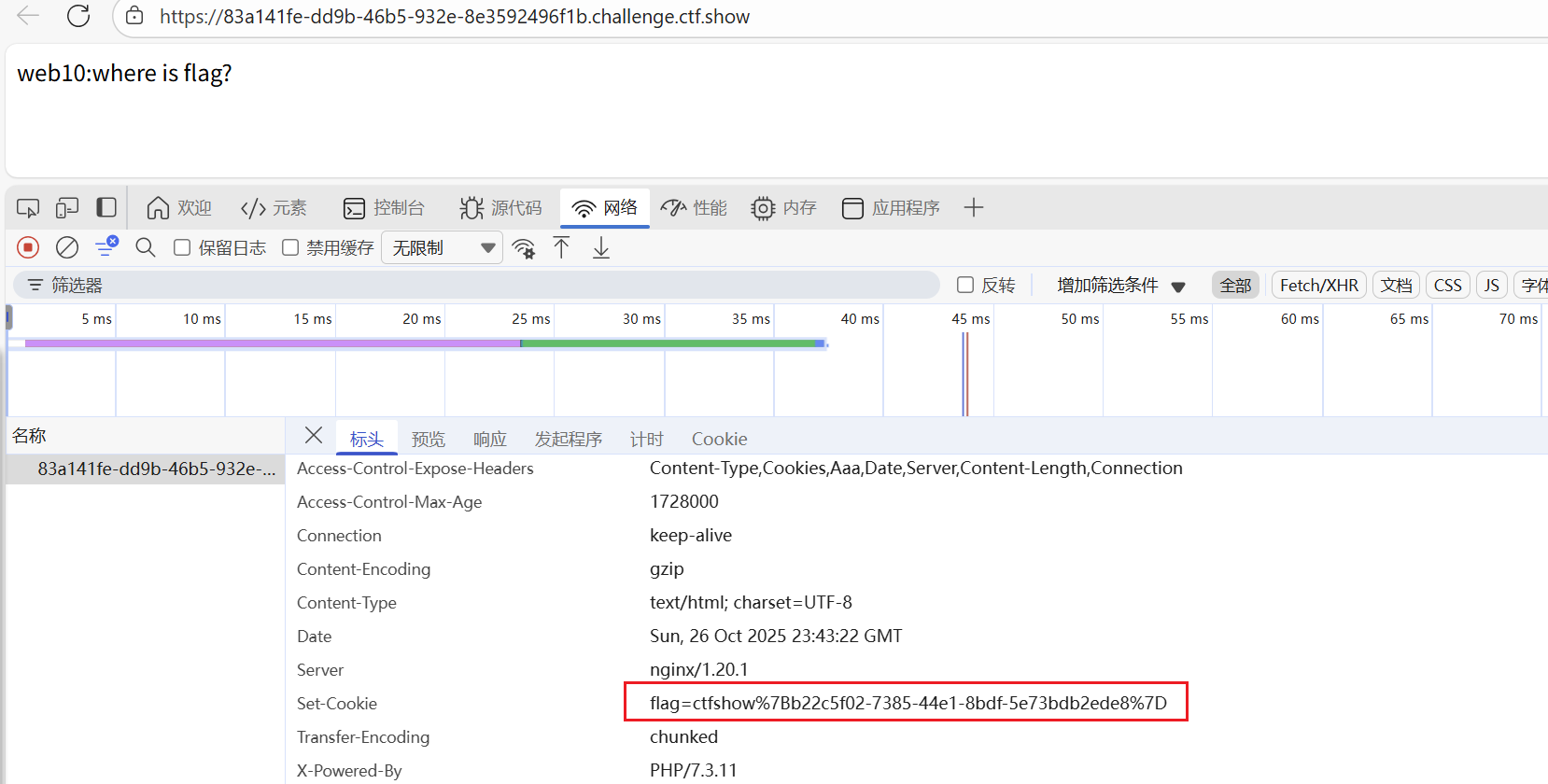Click the import HAR upload arrow icon

pos(561,247)
